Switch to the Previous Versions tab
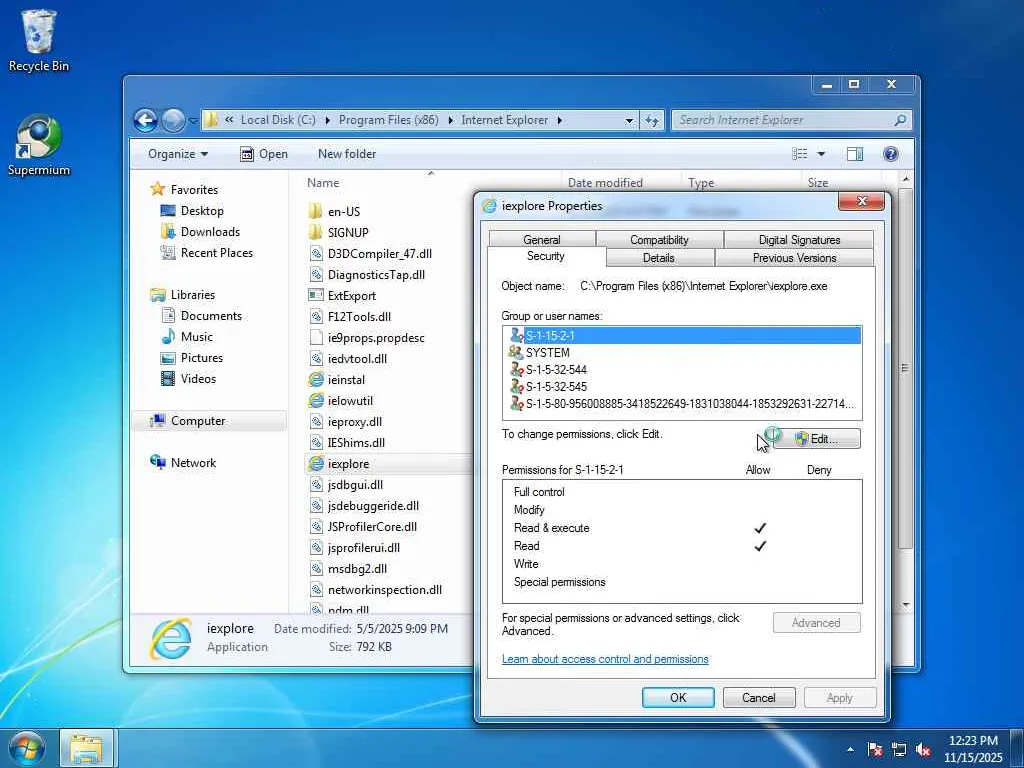Screen dimensions: 1024x768 point(794,258)
